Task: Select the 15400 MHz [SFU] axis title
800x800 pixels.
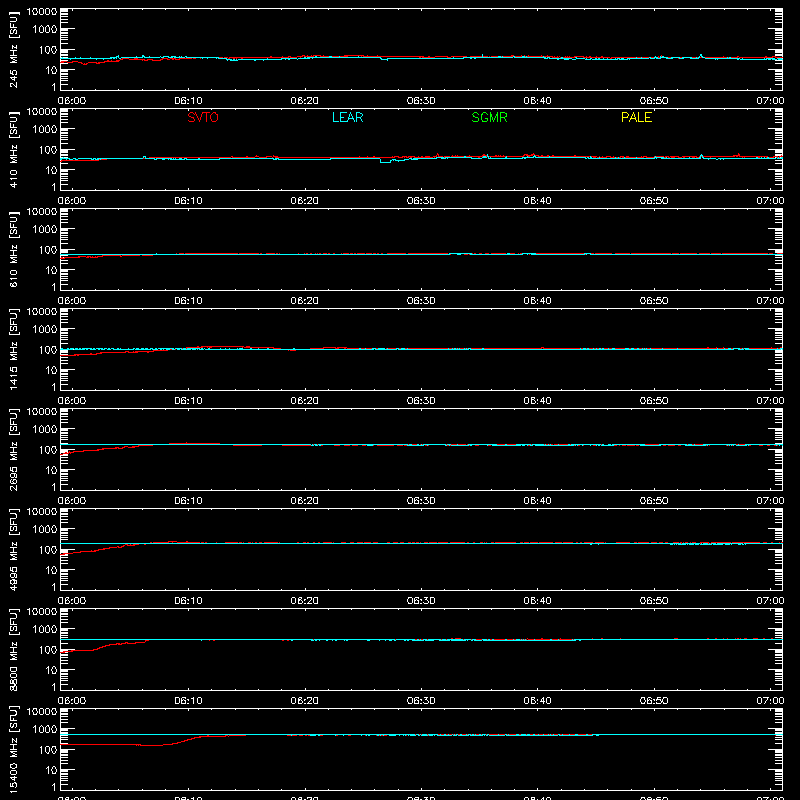Action: click(13, 749)
